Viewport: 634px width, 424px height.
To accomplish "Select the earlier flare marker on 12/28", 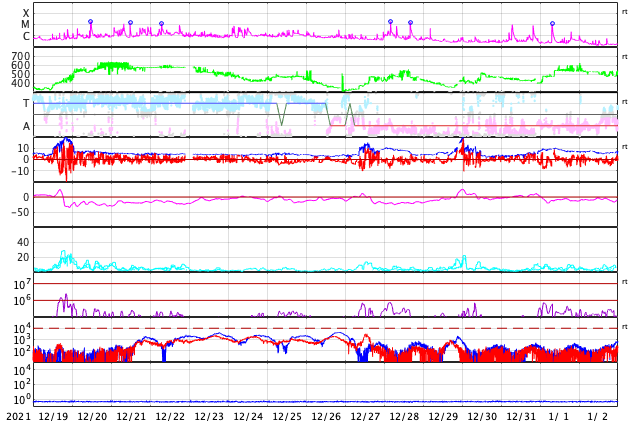I will (390, 21).
